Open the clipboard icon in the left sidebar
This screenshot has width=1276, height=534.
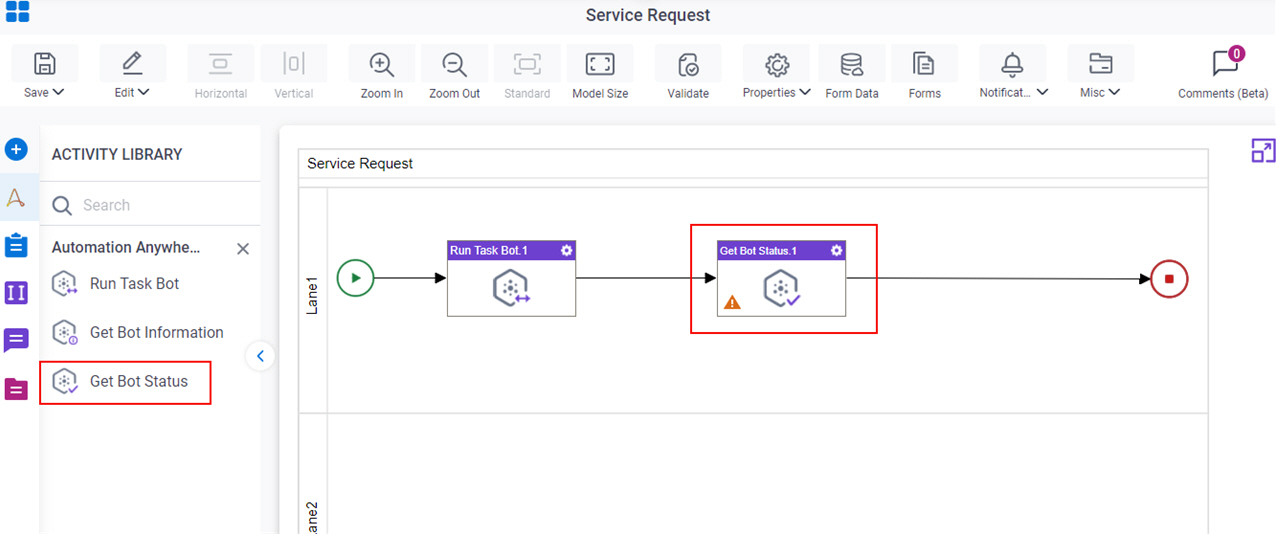coord(16,245)
